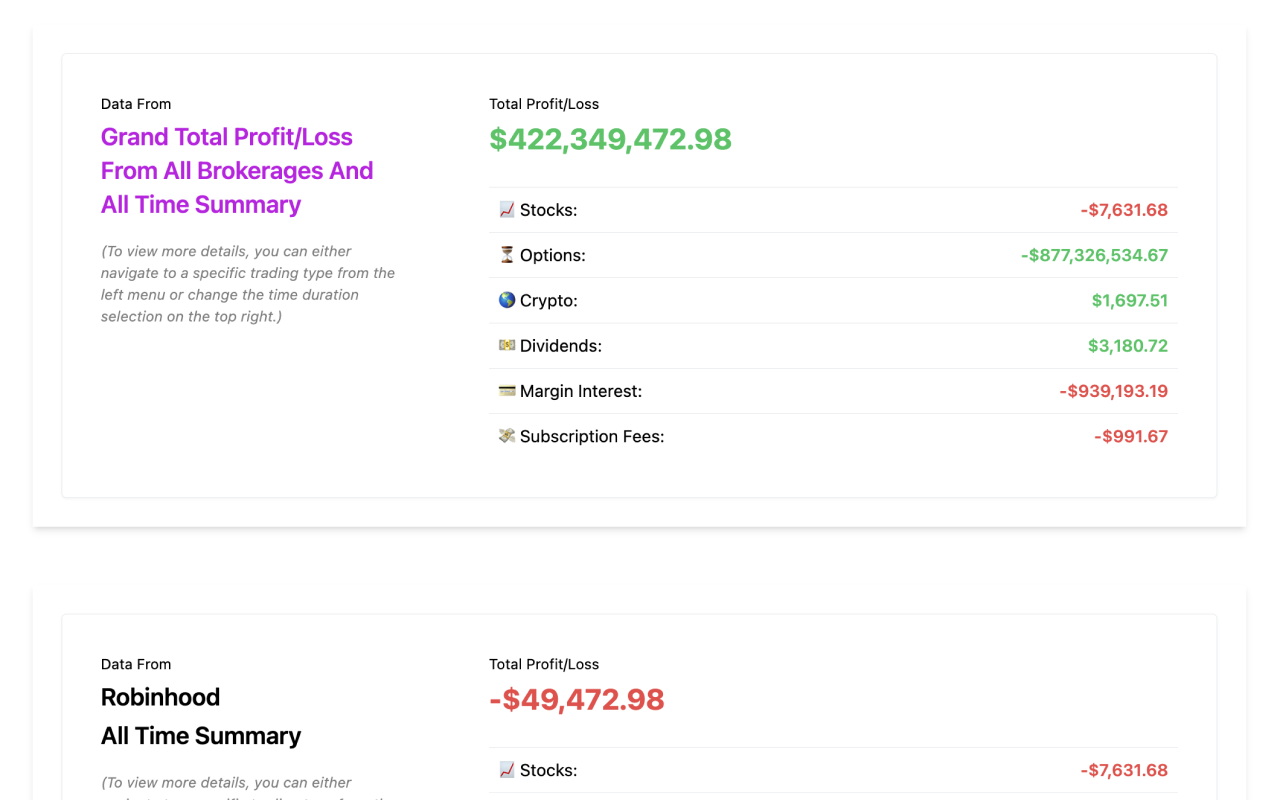Viewport: 1280px width, 800px height.
Task: Click the Margin Interest amount -$939,193.19
Action: (x=1113, y=391)
